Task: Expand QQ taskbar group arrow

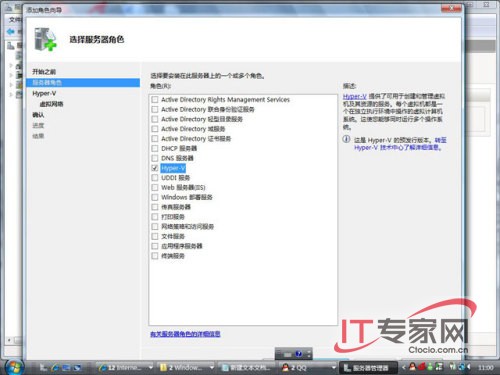Action: [x=333, y=367]
